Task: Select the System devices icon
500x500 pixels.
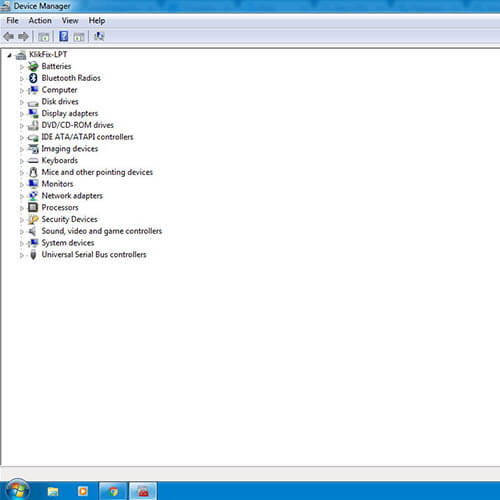Action: (x=33, y=243)
